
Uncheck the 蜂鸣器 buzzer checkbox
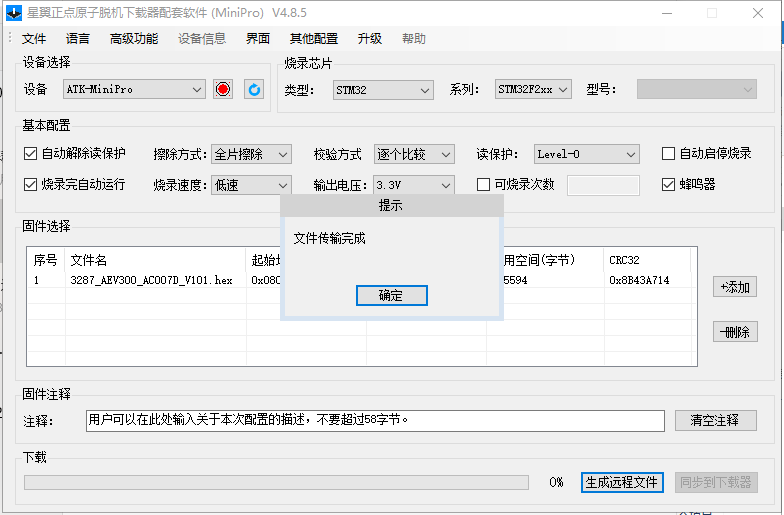(669, 185)
